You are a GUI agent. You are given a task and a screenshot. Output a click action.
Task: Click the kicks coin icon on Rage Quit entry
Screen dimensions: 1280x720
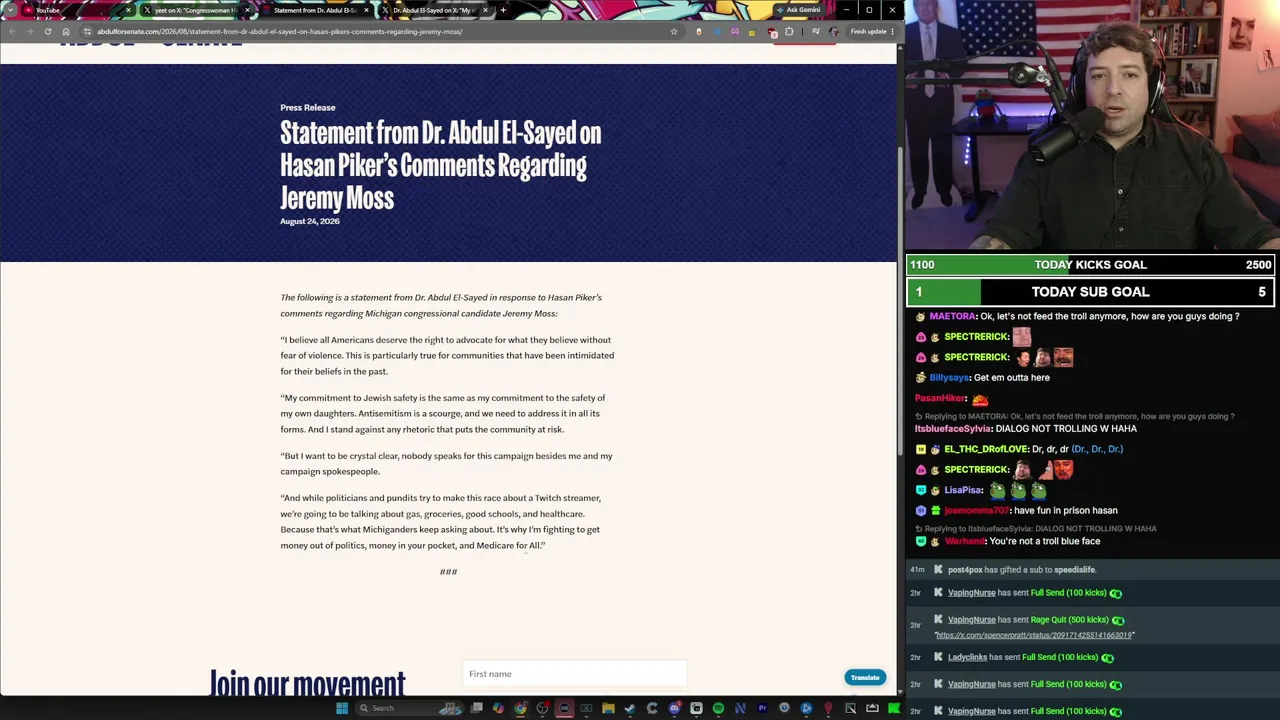(x=1118, y=620)
